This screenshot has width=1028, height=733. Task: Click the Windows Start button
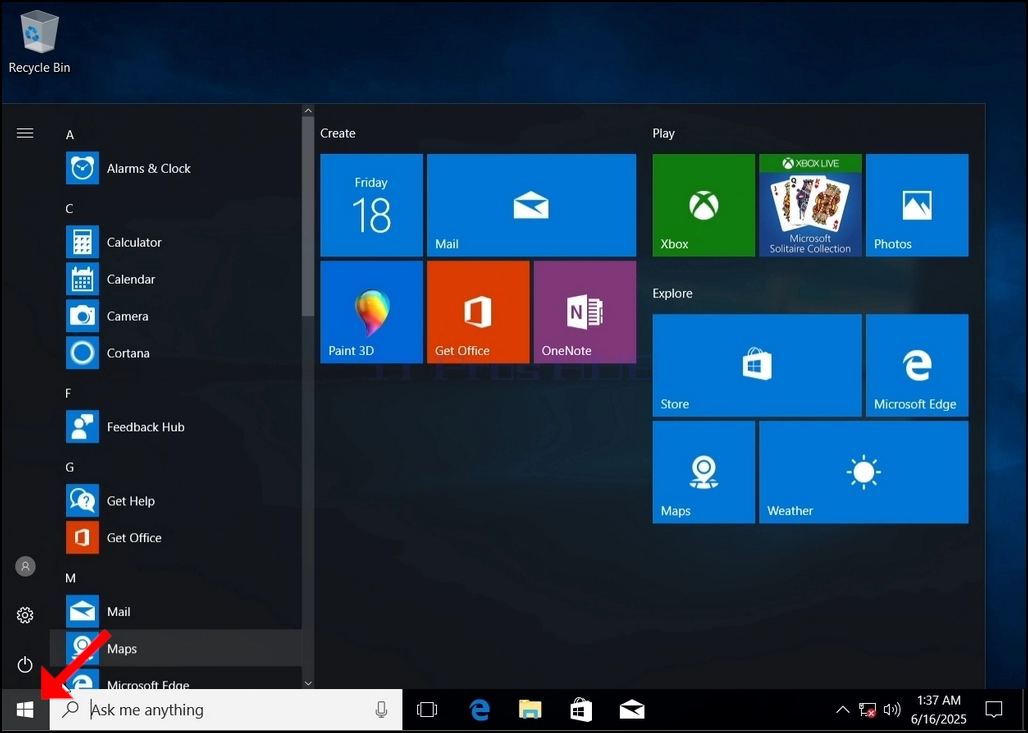(25, 709)
